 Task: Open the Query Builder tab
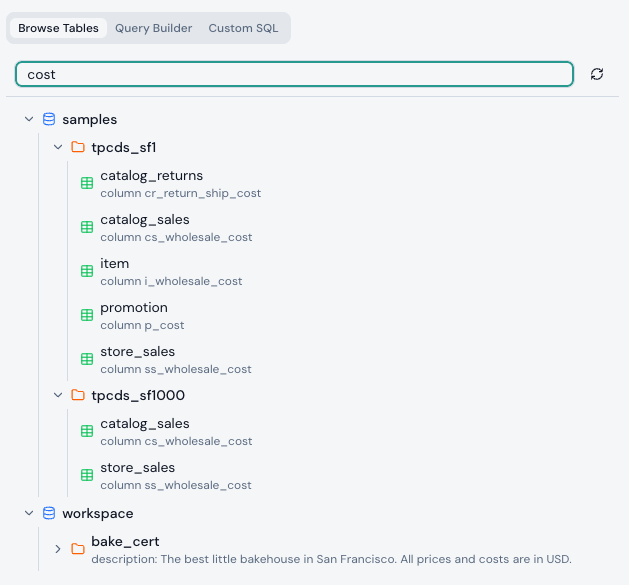[x=154, y=28]
